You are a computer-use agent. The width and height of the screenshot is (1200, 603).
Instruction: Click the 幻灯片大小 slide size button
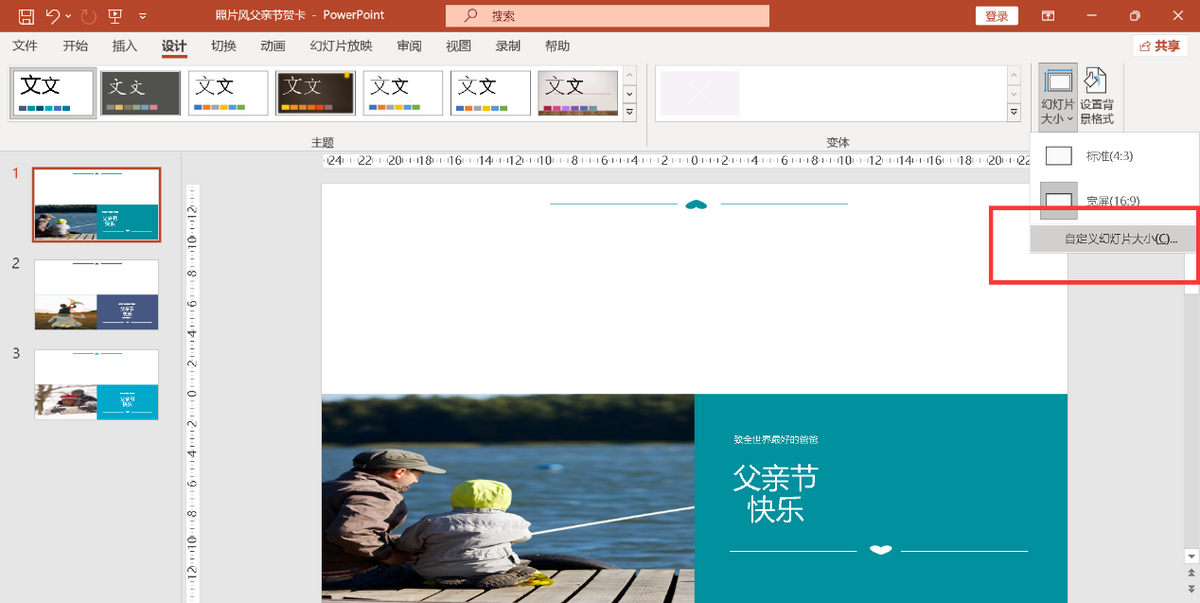[x=1058, y=96]
